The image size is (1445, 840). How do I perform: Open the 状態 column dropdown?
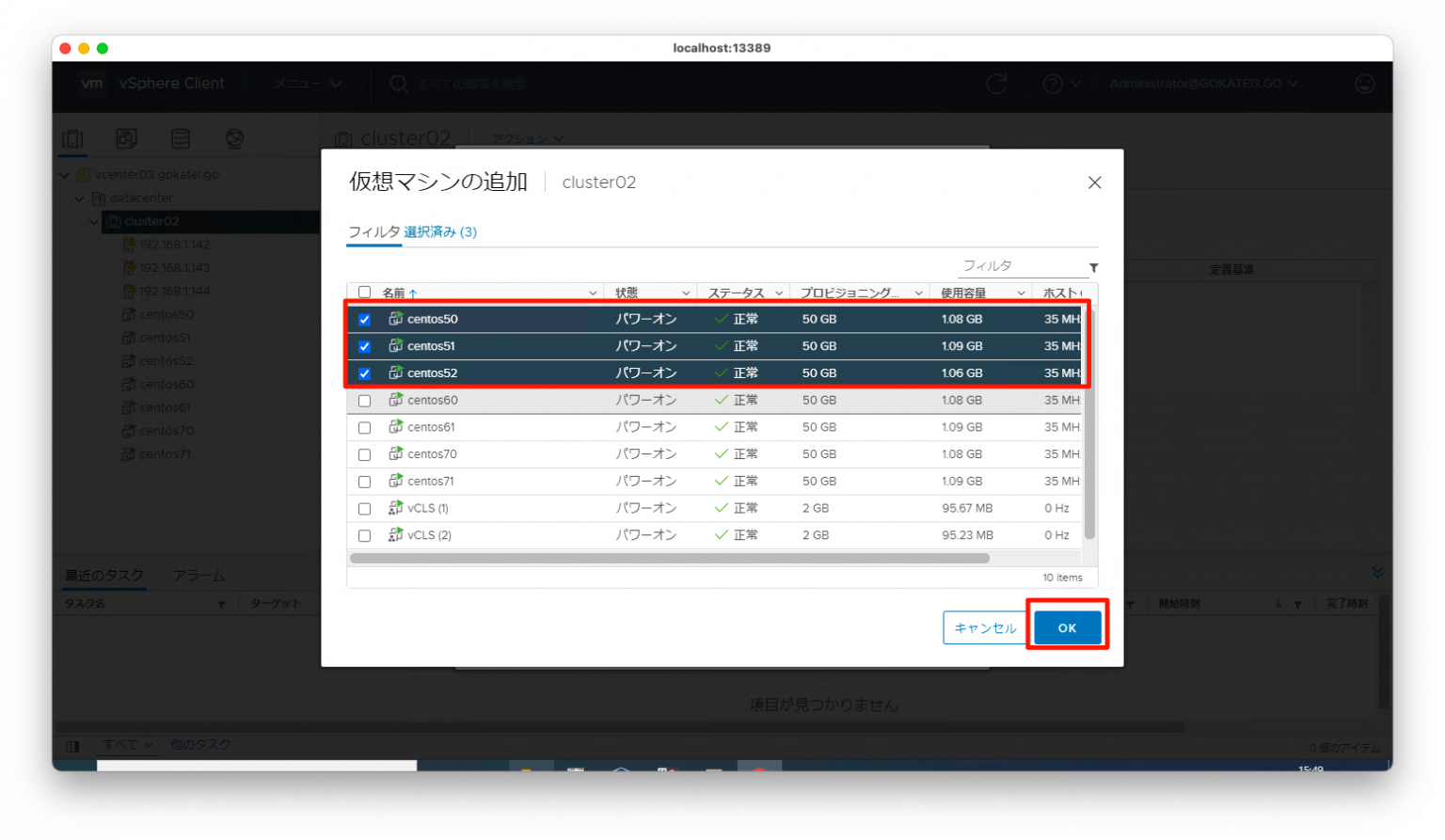pos(685,292)
